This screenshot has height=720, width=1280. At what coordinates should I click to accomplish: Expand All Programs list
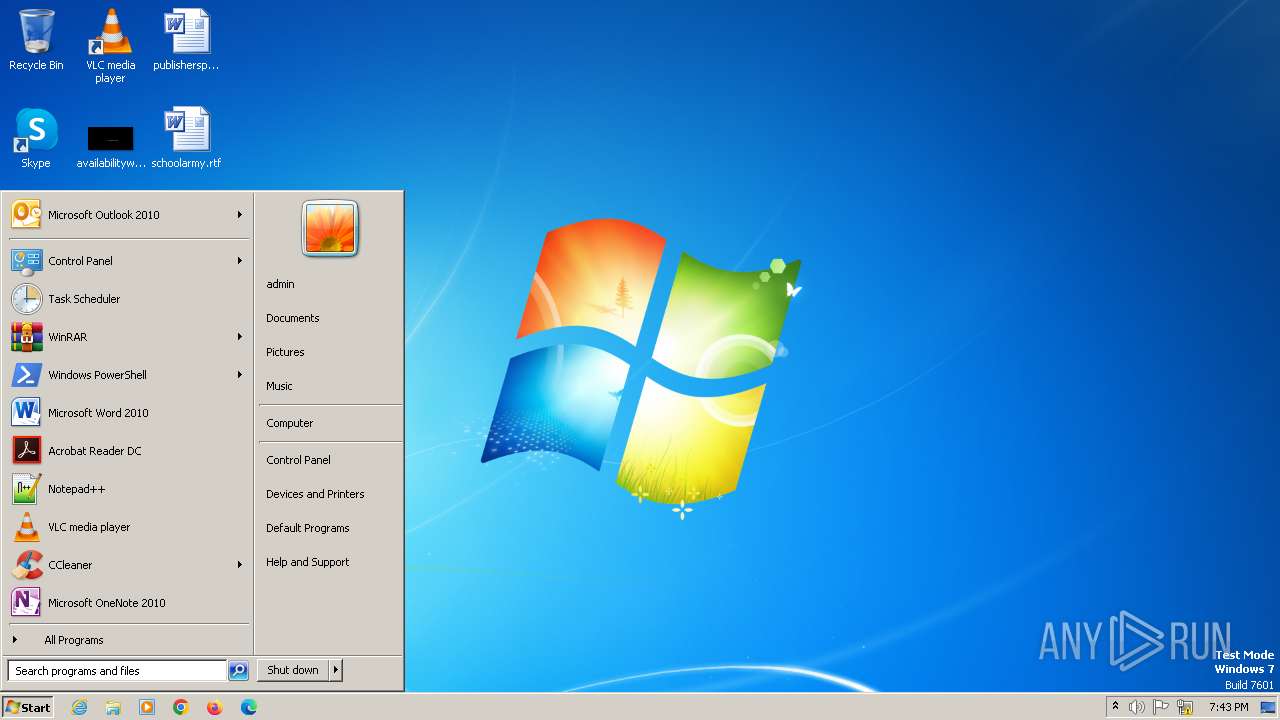tap(129, 640)
